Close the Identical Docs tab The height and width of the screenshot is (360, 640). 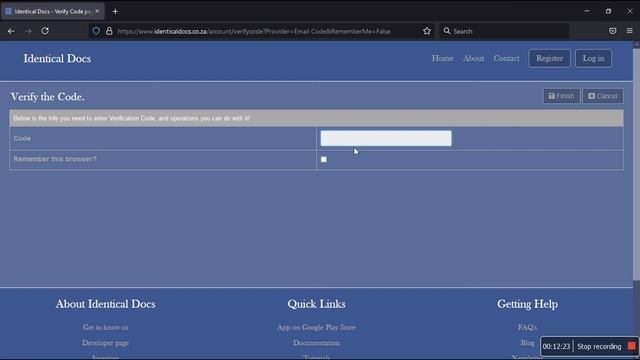pos(97,11)
